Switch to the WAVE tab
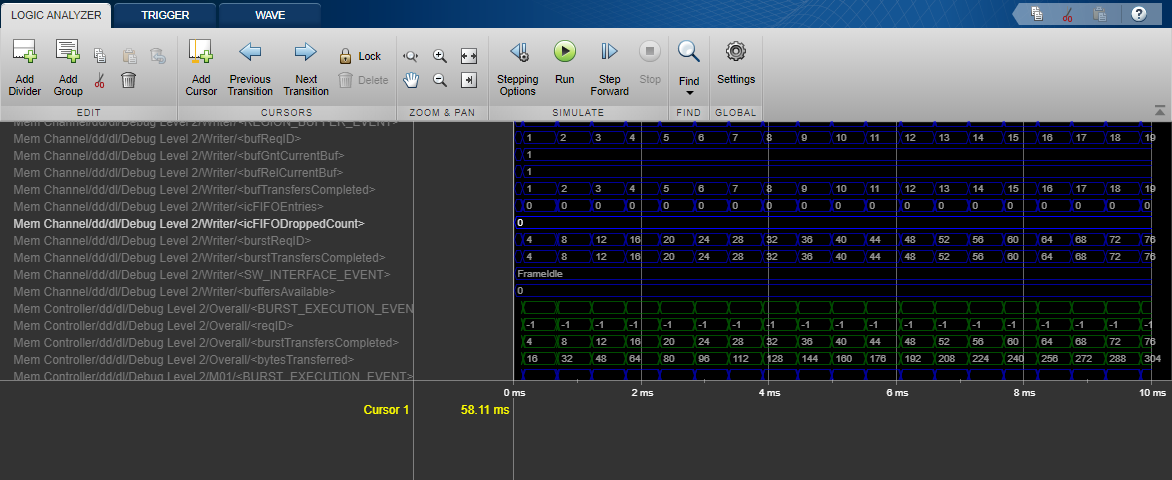 (269, 15)
